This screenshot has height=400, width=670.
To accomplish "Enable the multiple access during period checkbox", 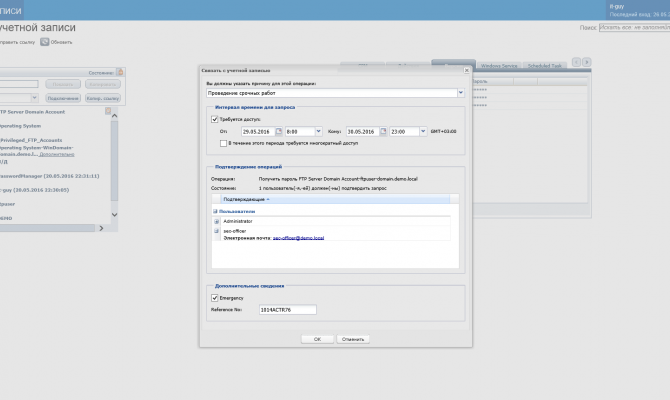I will pyautogui.click(x=223, y=143).
